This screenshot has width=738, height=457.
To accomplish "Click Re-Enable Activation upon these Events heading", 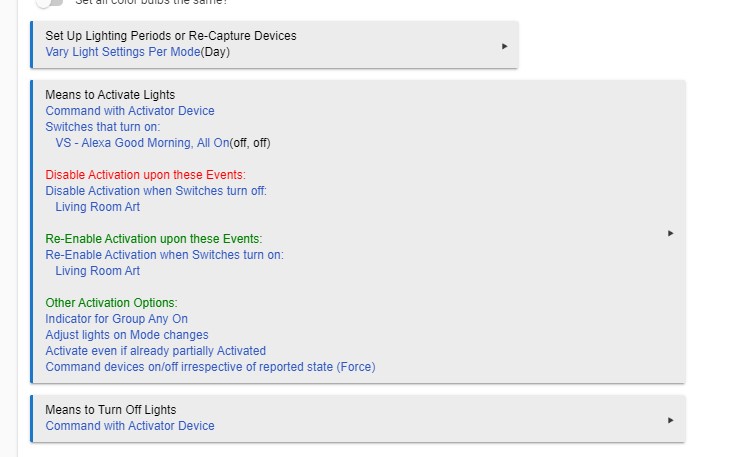I will tap(154, 239).
